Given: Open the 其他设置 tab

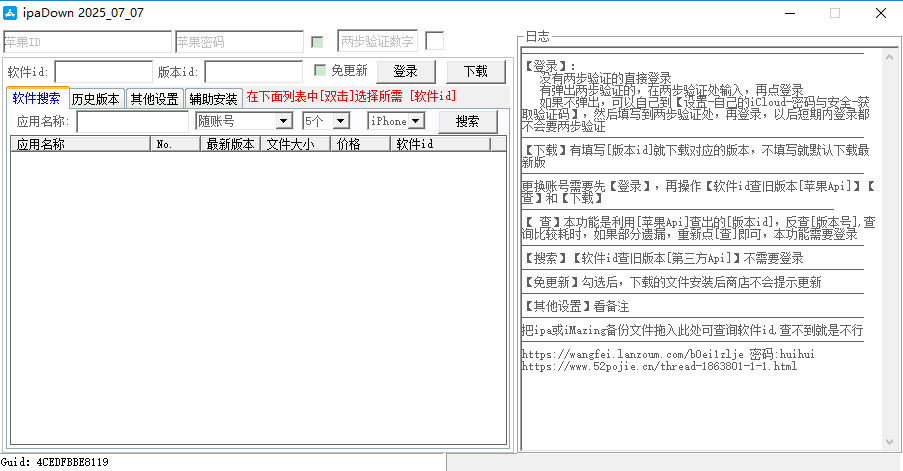Looking at the screenshot, I should [154, 98].
